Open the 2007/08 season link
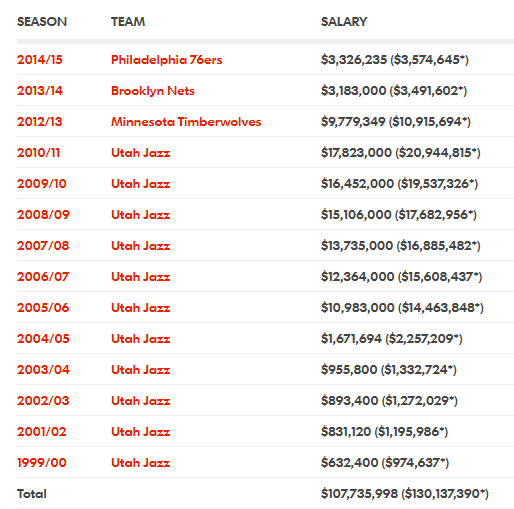The image size is (514, 509). tap(43, 246)
